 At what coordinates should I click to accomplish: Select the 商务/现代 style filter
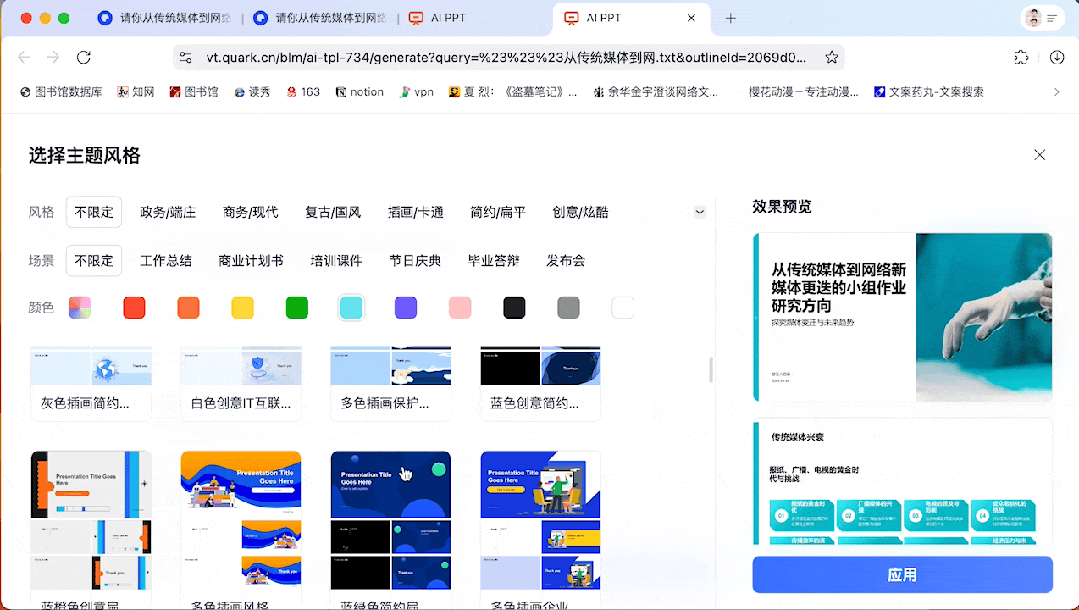click(249, 211)
